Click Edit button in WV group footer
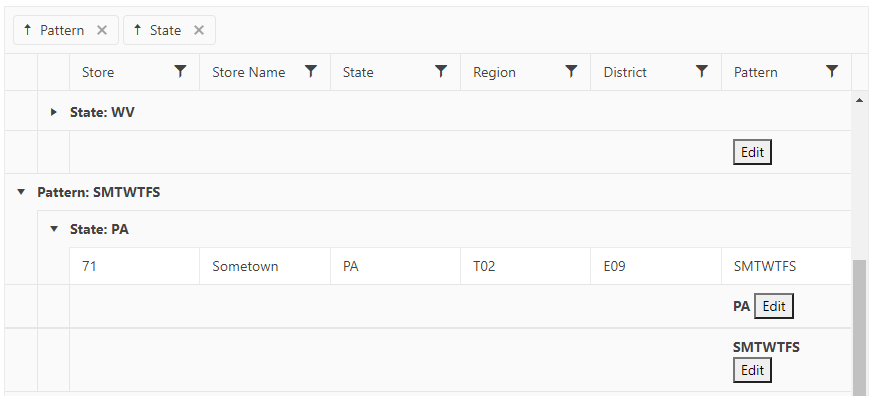 (x=752, y=152)
